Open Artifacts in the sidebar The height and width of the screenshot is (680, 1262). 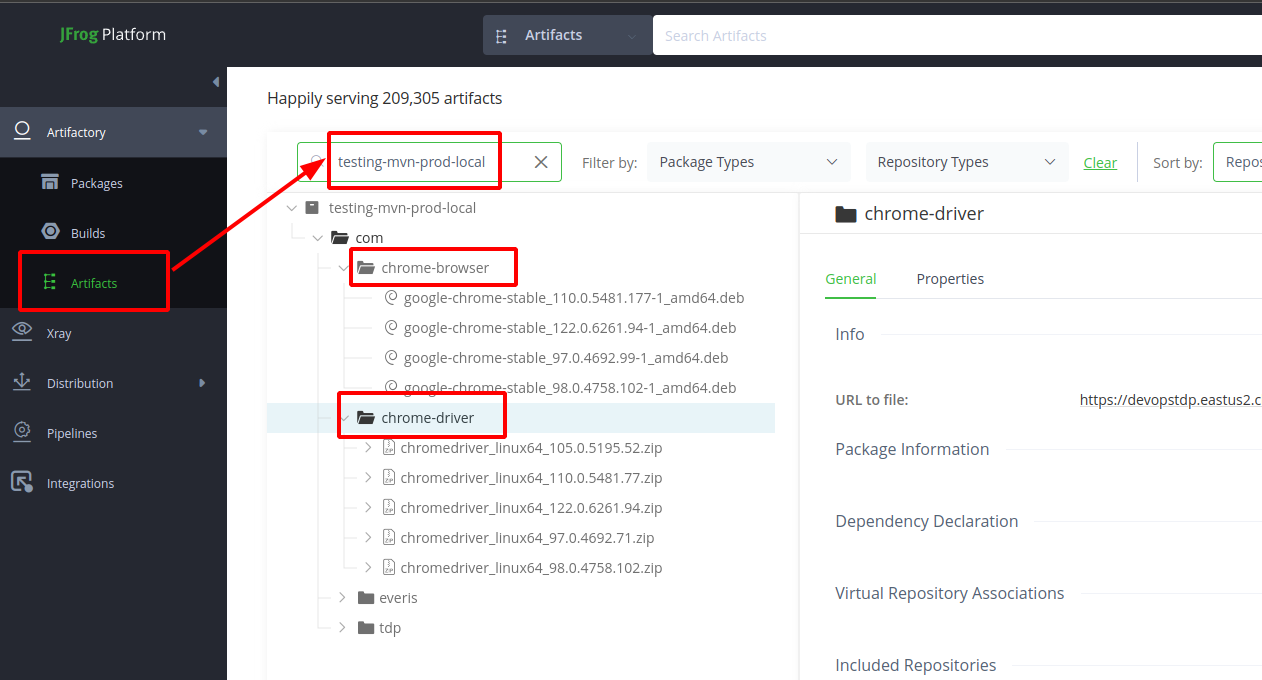94,283
